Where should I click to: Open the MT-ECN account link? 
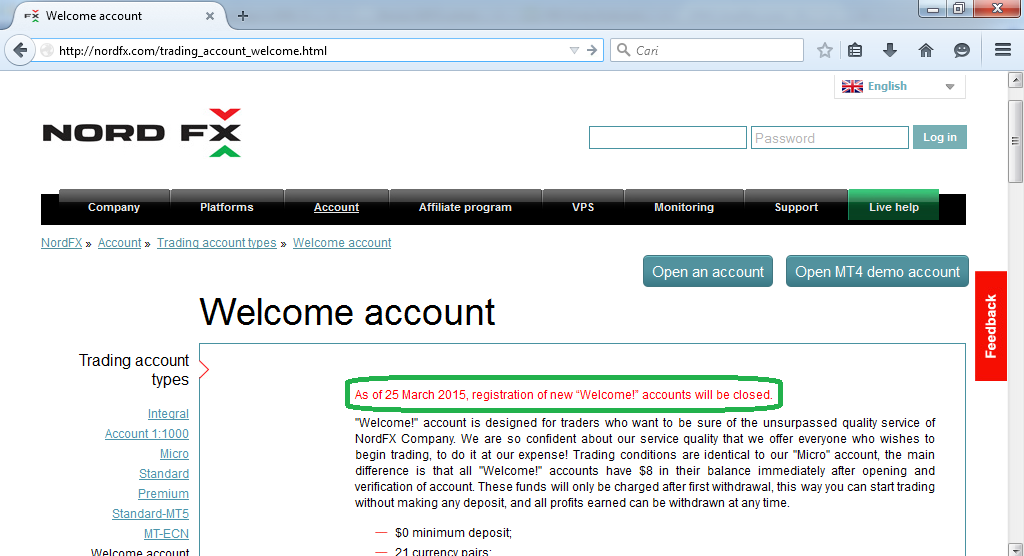tap(166, 534)
